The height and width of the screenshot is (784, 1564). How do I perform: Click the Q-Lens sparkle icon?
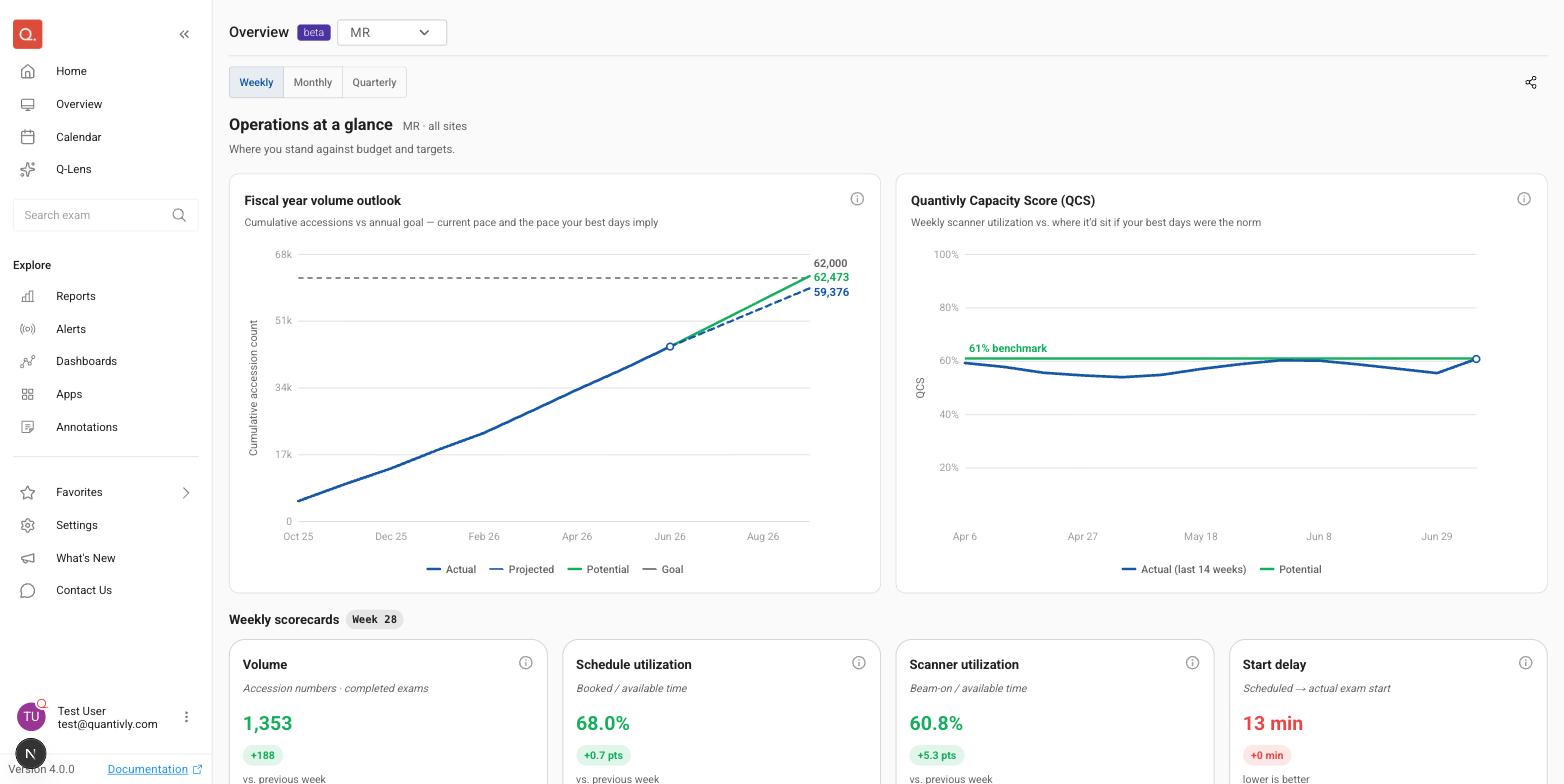(28, 169)
